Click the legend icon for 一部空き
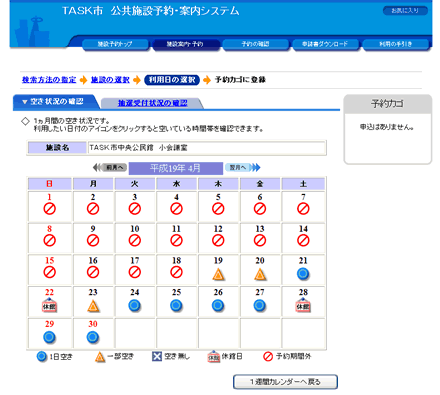Screen dimensions: 440x395 pos(100,357)
